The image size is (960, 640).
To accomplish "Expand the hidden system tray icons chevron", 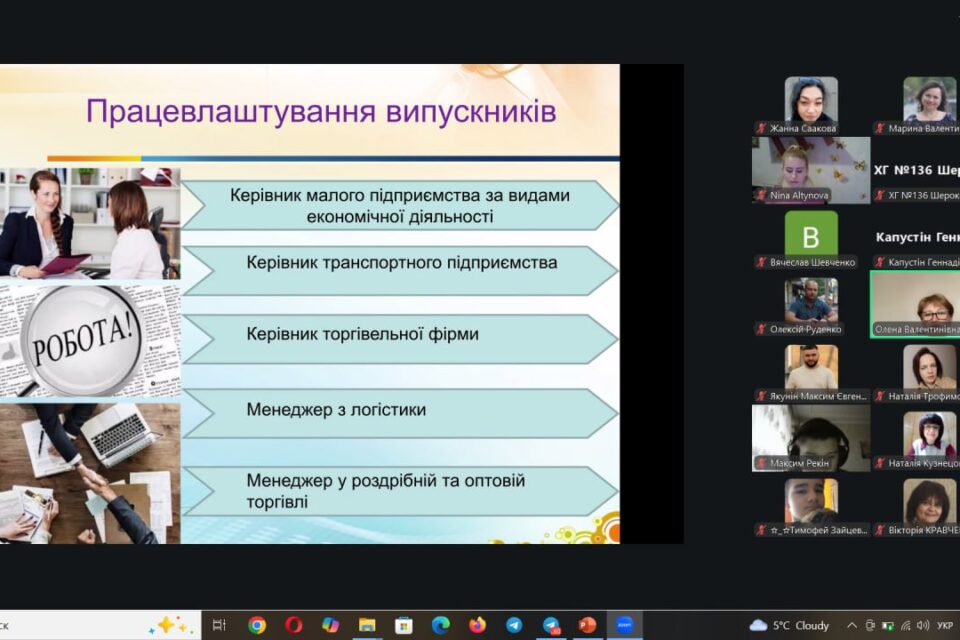I will pos(852,625).
